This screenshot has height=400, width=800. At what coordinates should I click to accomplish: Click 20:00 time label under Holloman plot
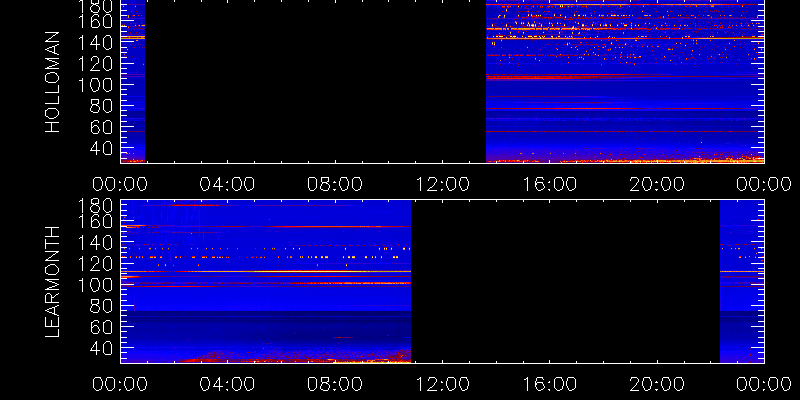coord(657,184)
